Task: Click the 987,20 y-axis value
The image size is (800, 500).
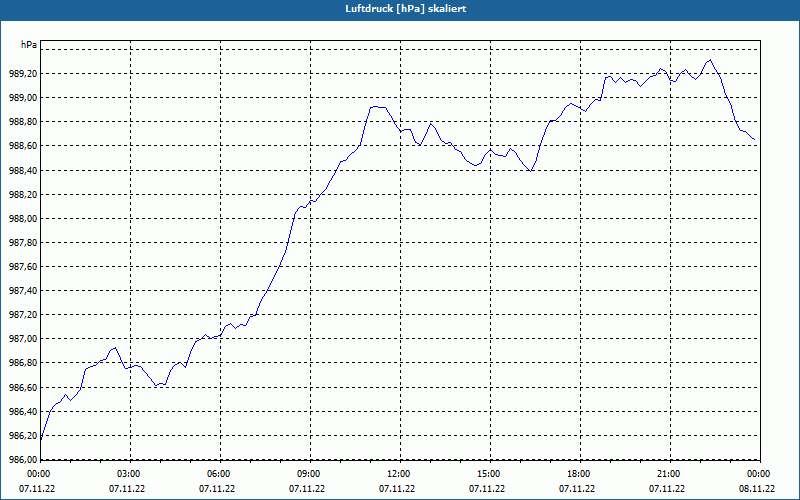Action: pyautogui.click(x=23, y=315)
